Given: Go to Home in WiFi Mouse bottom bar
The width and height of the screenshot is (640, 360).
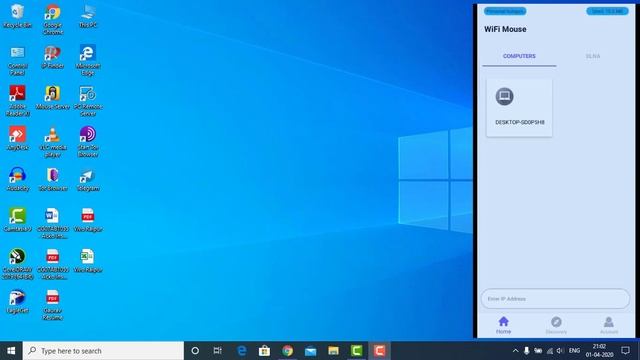Looking at the screenshot, I should [503, 325].
